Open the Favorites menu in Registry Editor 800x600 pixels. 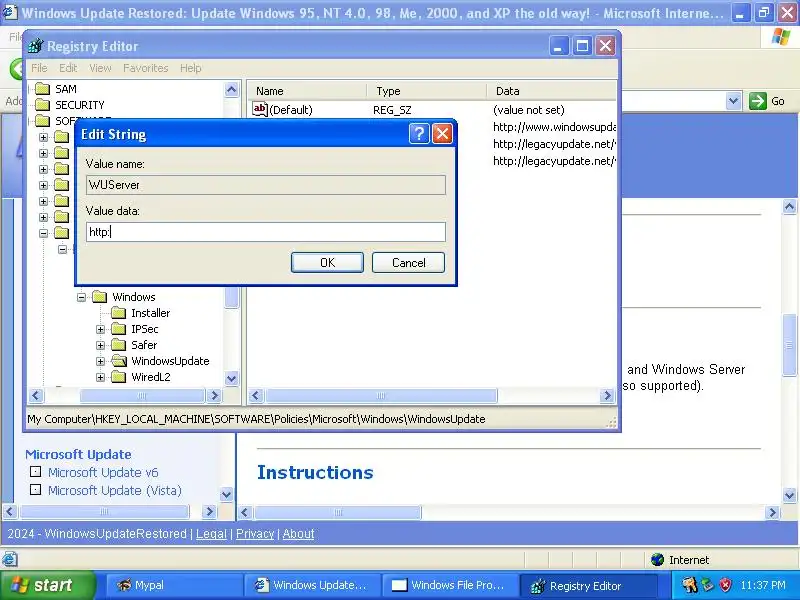pos(145,68)
